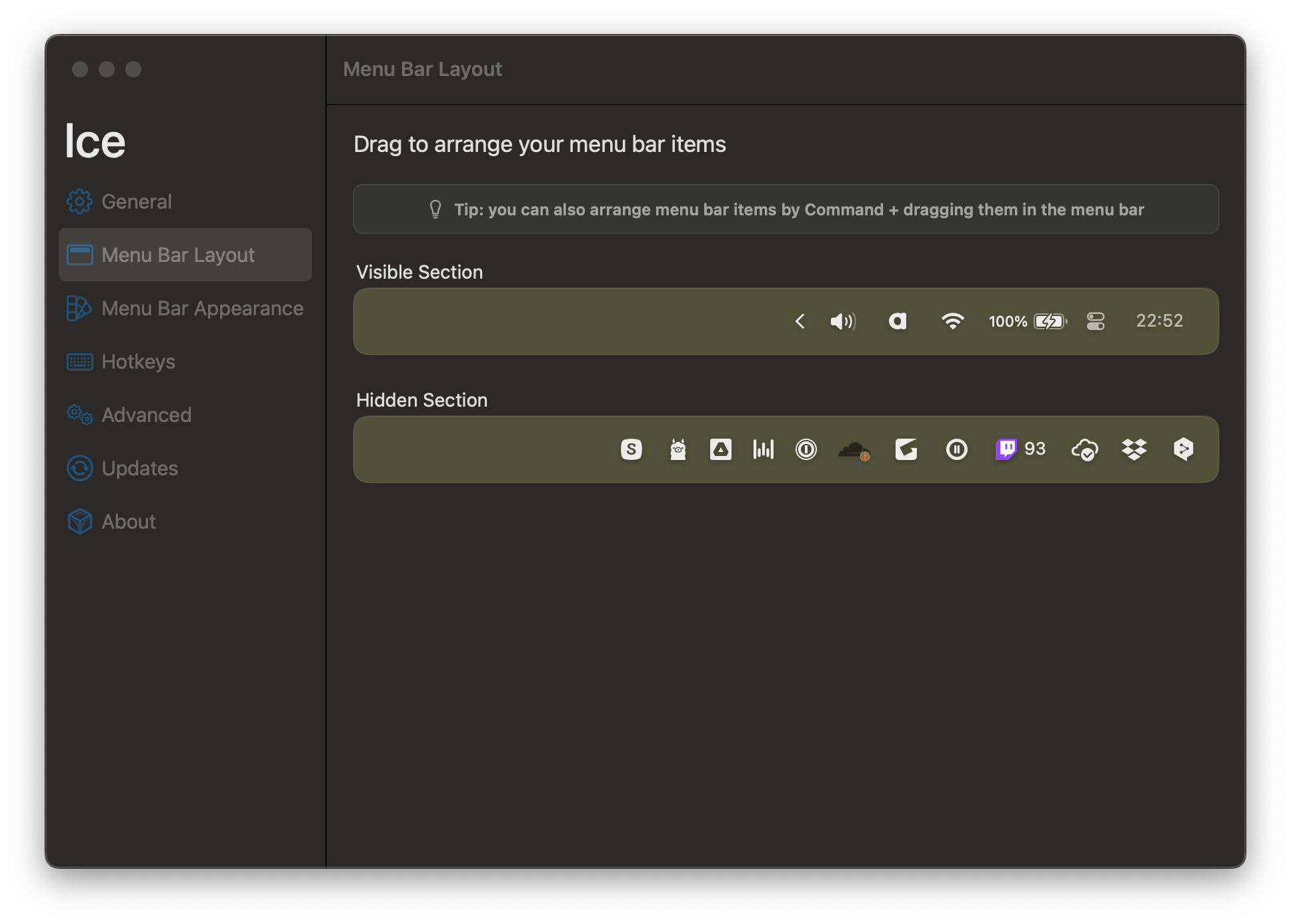Click the Wi-Fi icon in Visible Section
Screen dimensions: 1291x924
[x=952, y=321]
